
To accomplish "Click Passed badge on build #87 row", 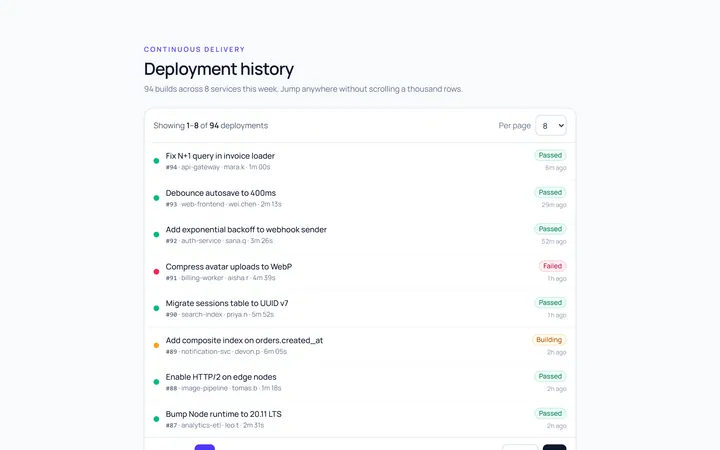I will coord(550,413).
